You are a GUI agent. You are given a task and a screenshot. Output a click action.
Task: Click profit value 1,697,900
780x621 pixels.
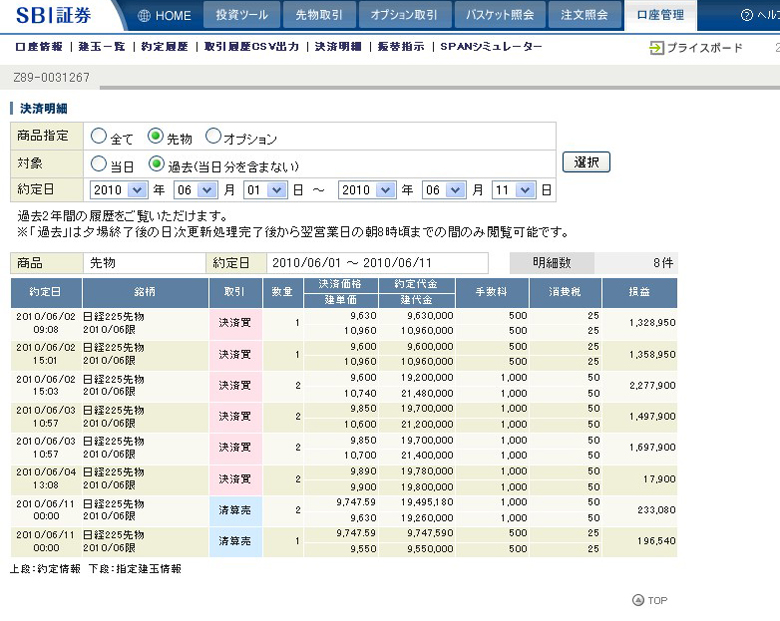tap(652, 447)
